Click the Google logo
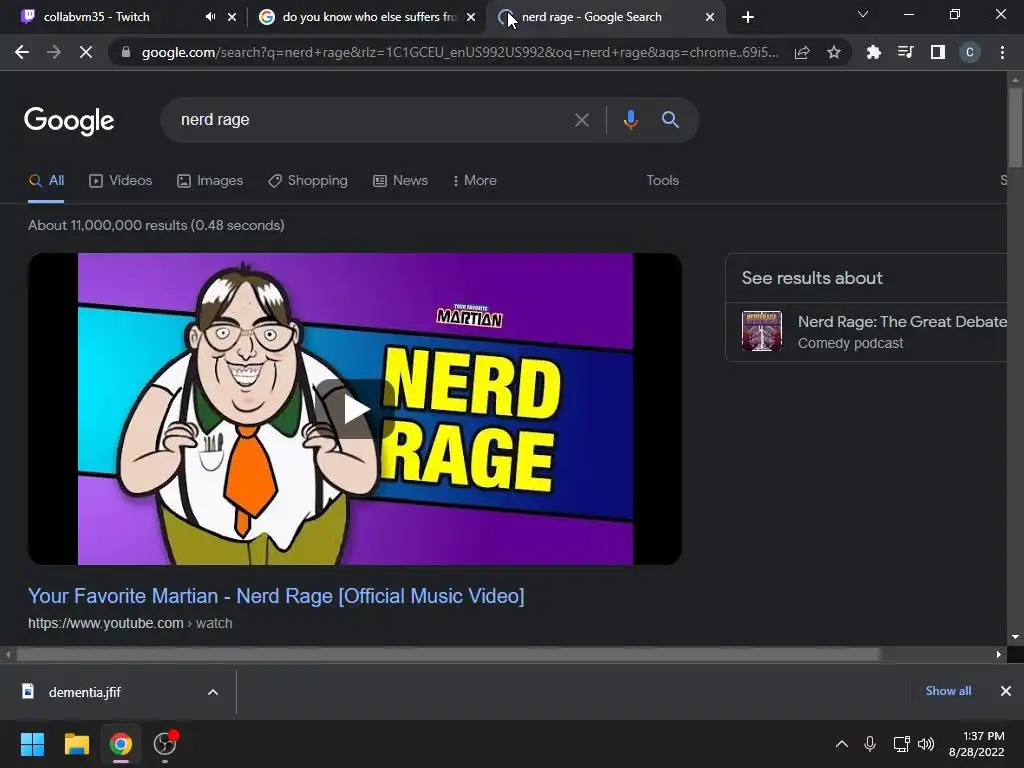The image size is (1024, 768). pos(69,121)
